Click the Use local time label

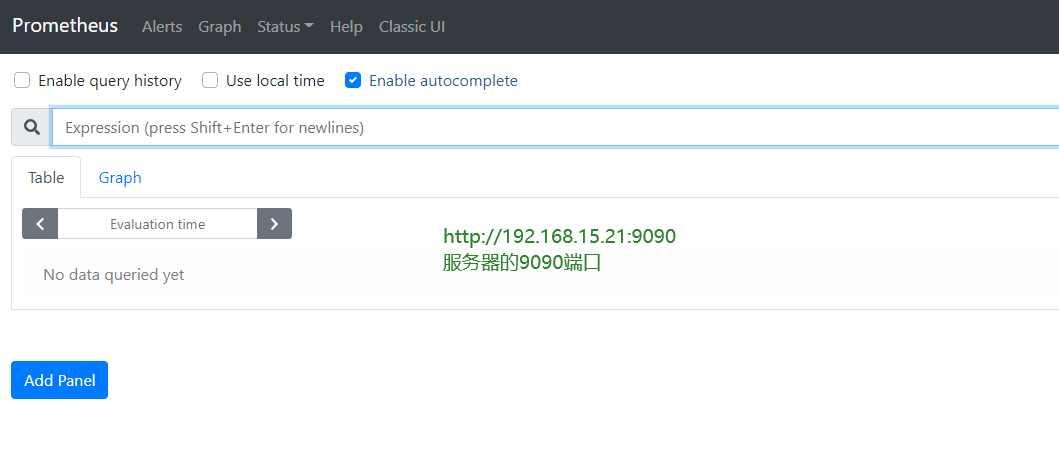click(275, 81)
